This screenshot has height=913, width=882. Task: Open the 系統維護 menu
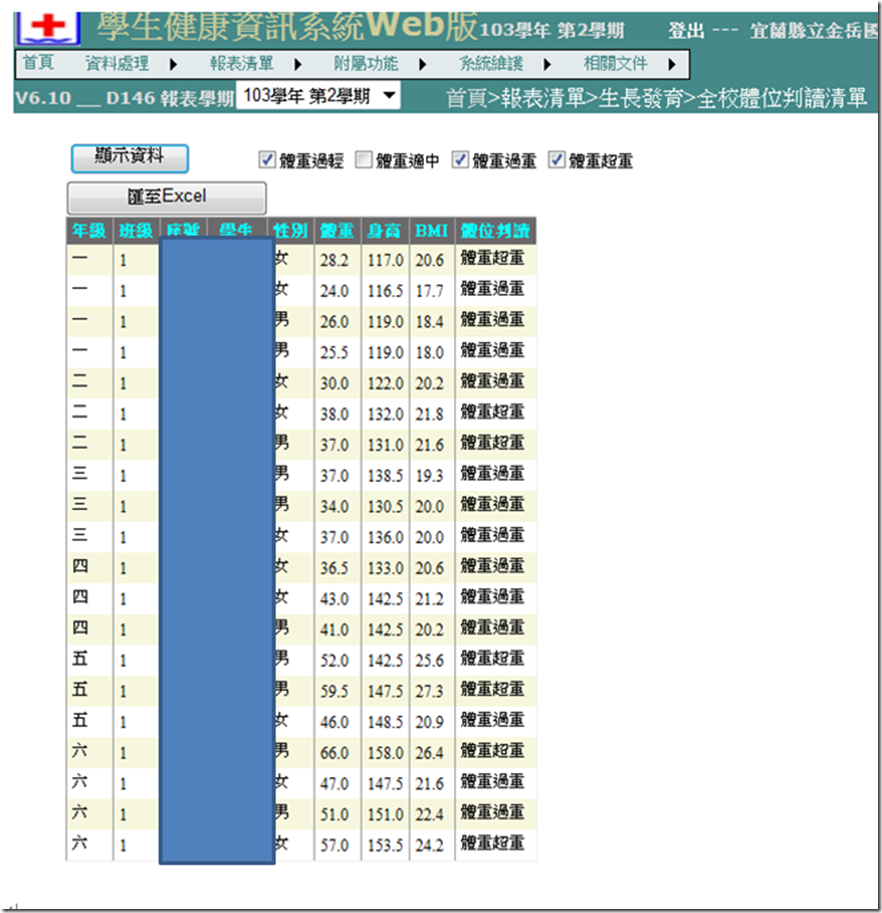(x=491, y=64)
